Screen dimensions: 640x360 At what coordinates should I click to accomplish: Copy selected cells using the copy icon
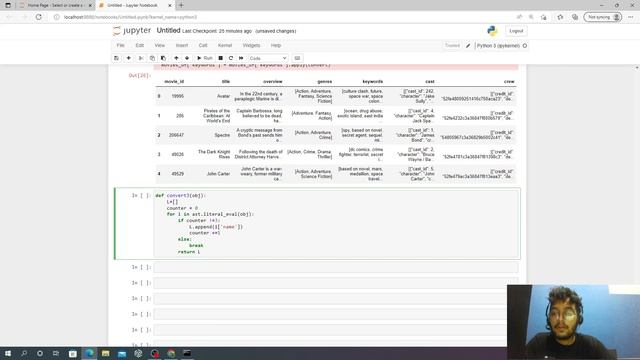tap(152, 58)
